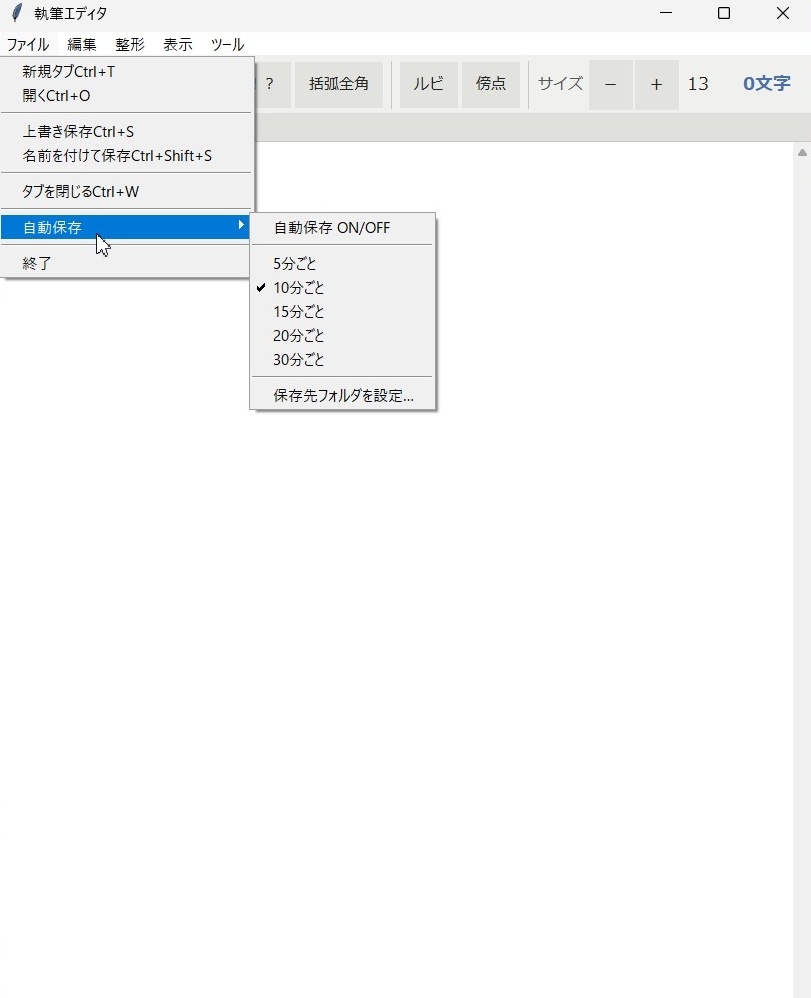This screenshot has height=998, width=811.
Task: Click the 括弧全角 toolbar button
Action: tap(338, 84)
